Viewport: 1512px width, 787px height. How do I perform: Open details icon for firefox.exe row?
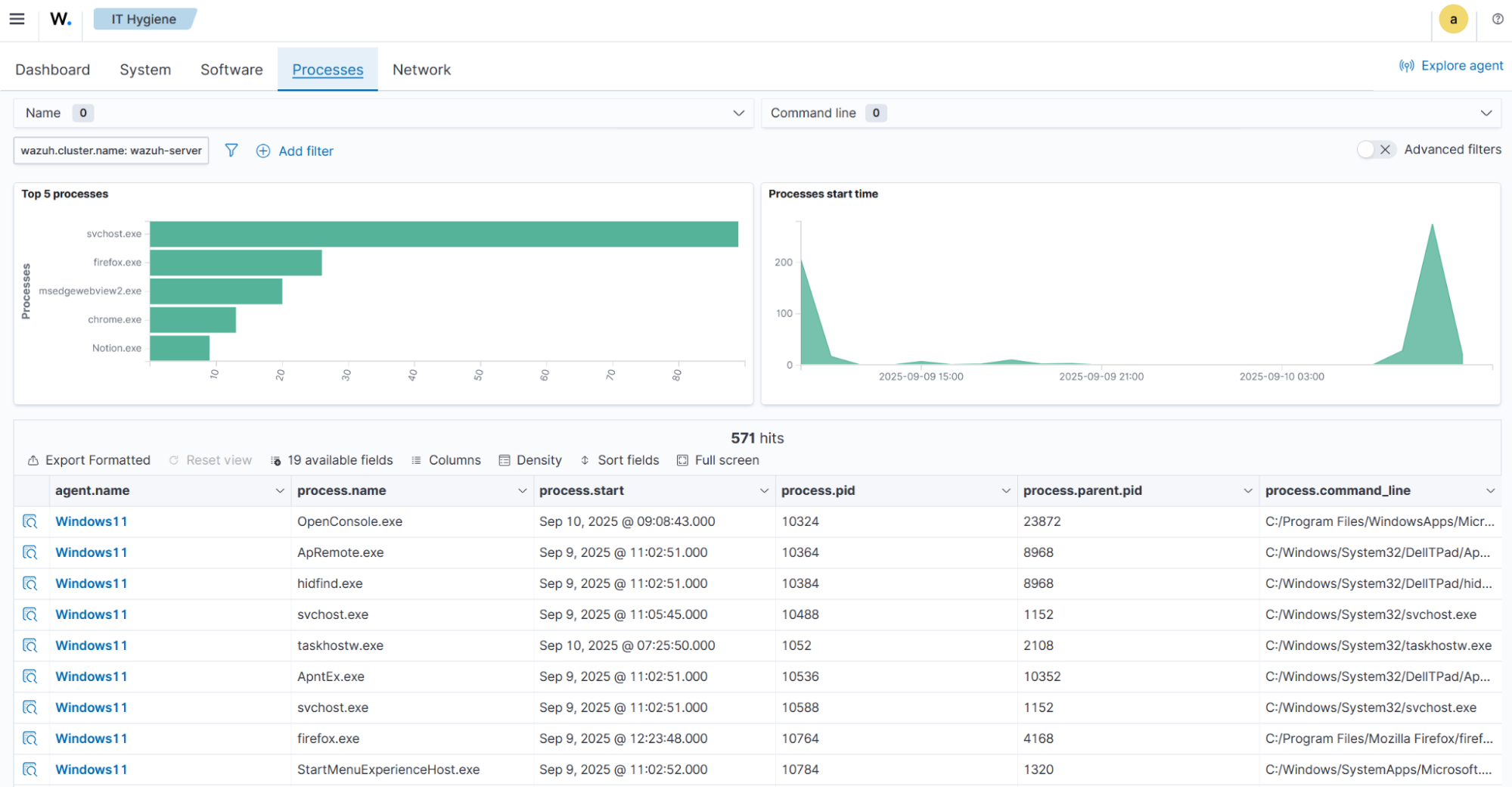[x=30, y=739]
